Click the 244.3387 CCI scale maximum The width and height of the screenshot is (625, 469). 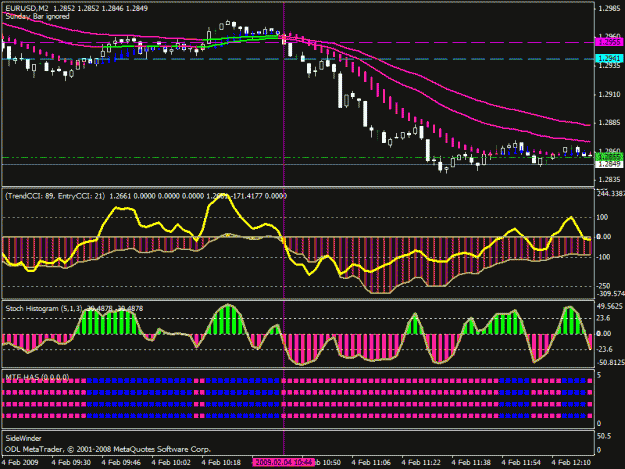pyautogui.click(x=611, y=194)
